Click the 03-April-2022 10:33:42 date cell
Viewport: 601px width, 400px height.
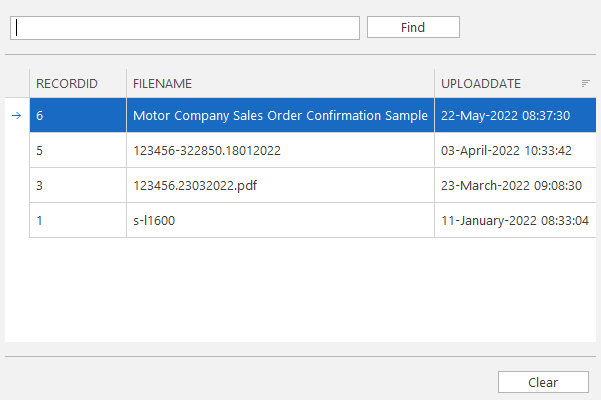(515, 150)
